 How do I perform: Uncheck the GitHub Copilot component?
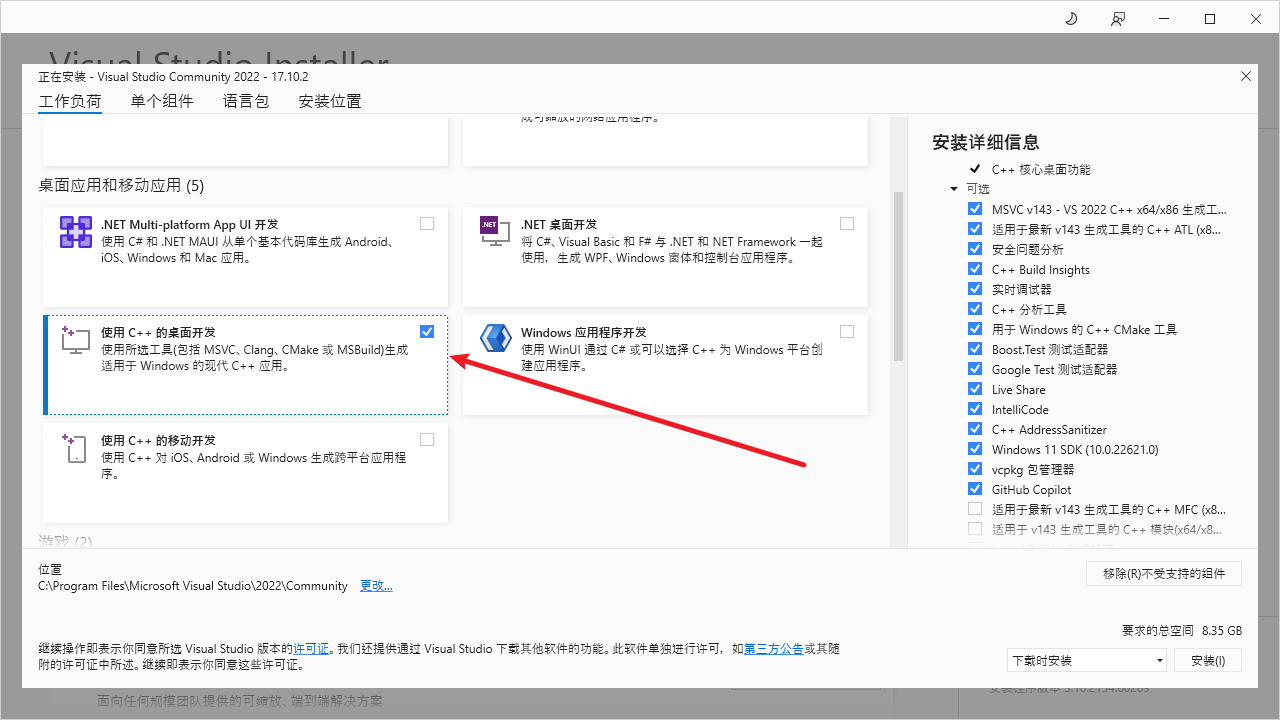(975, 489)
